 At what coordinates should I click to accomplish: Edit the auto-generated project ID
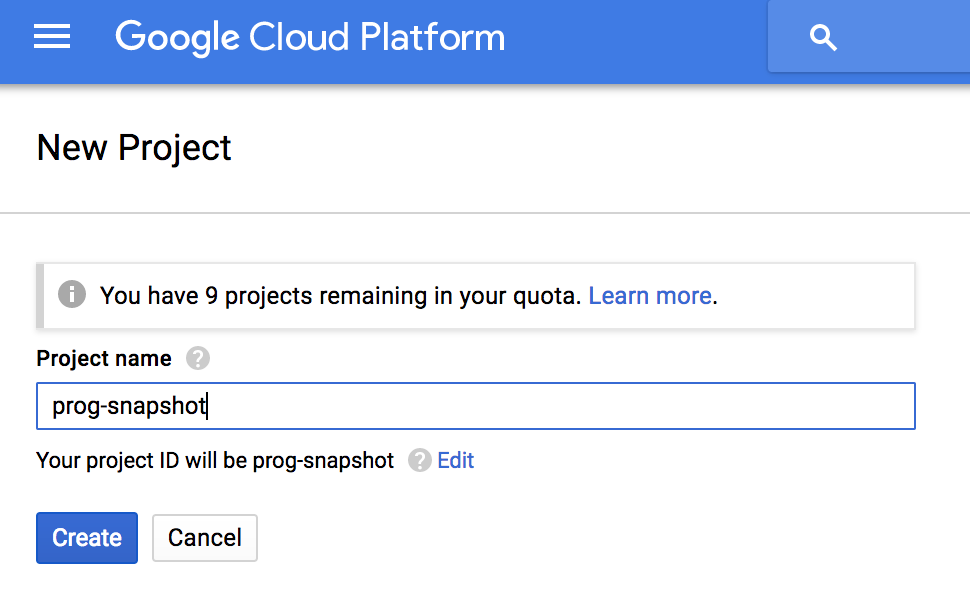455,460
